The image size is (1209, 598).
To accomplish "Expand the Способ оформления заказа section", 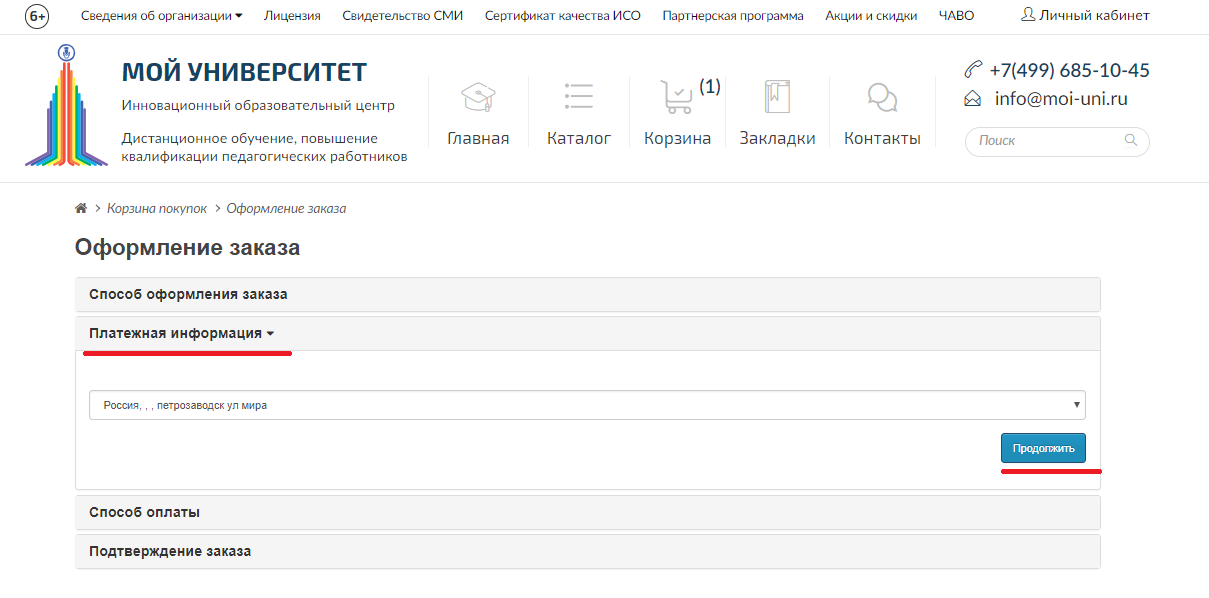I will point(188,295).
